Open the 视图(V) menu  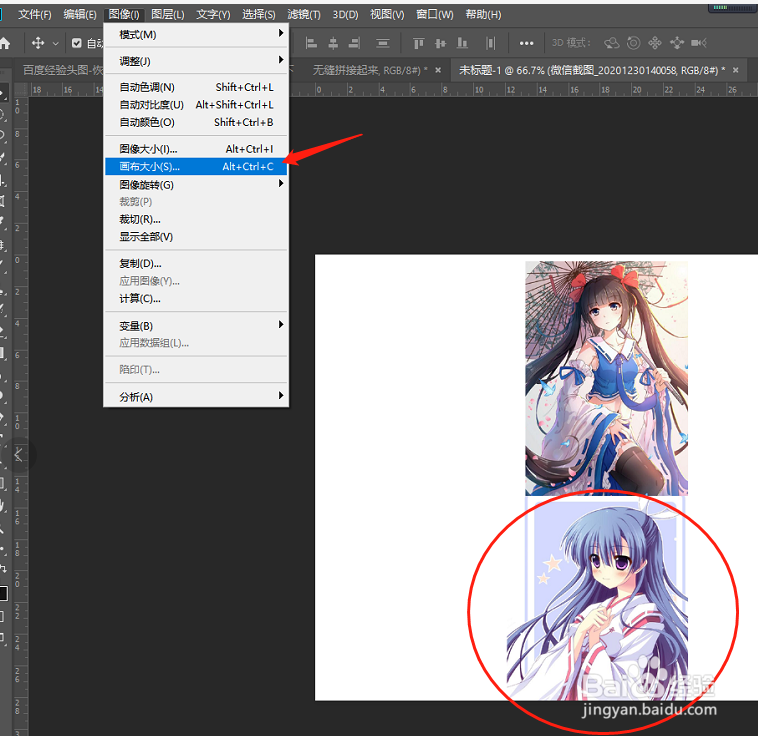[387, 15]
